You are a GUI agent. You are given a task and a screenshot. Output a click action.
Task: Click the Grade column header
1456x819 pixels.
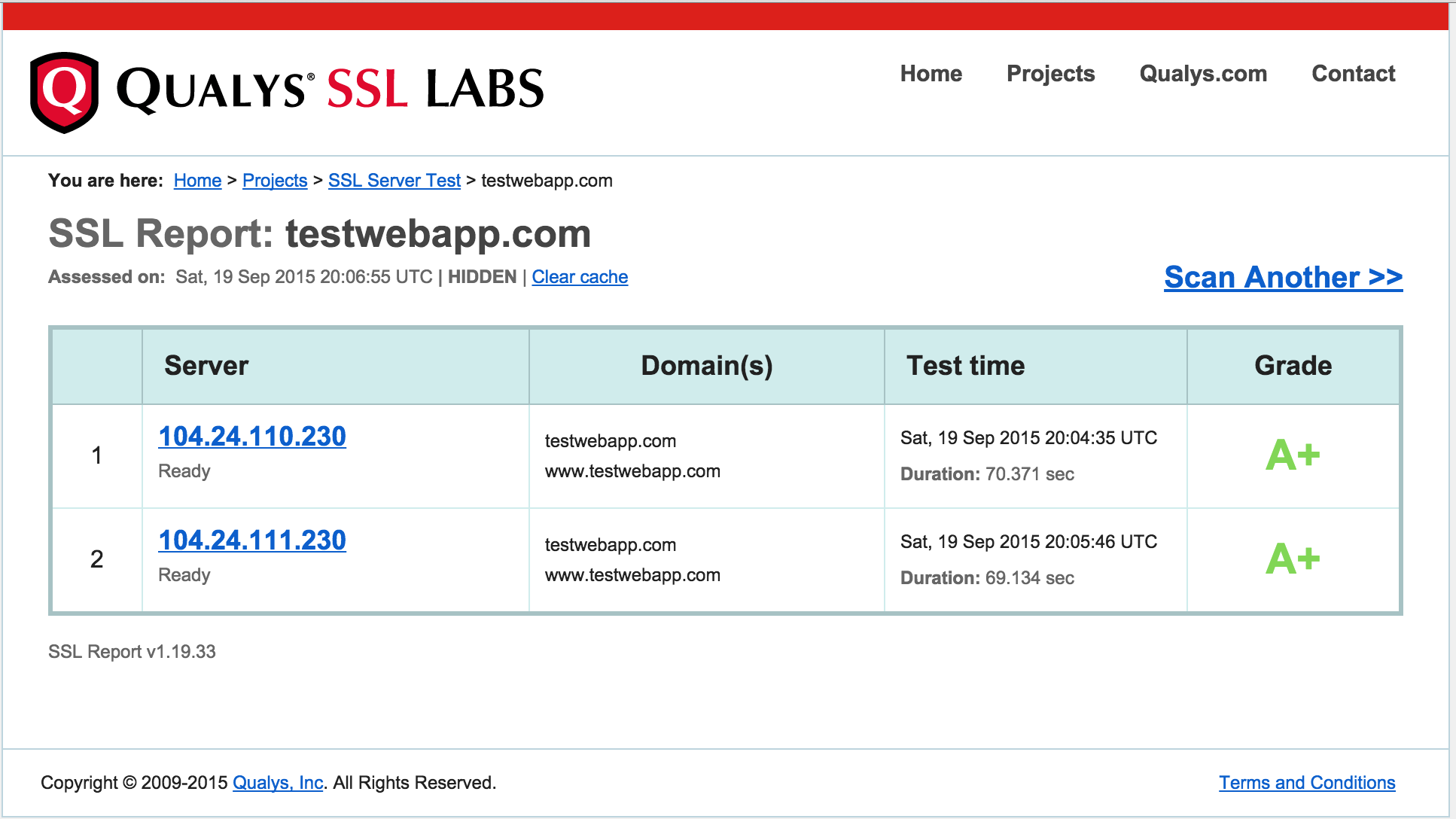pyautogui.click(x=1293, y=366)
